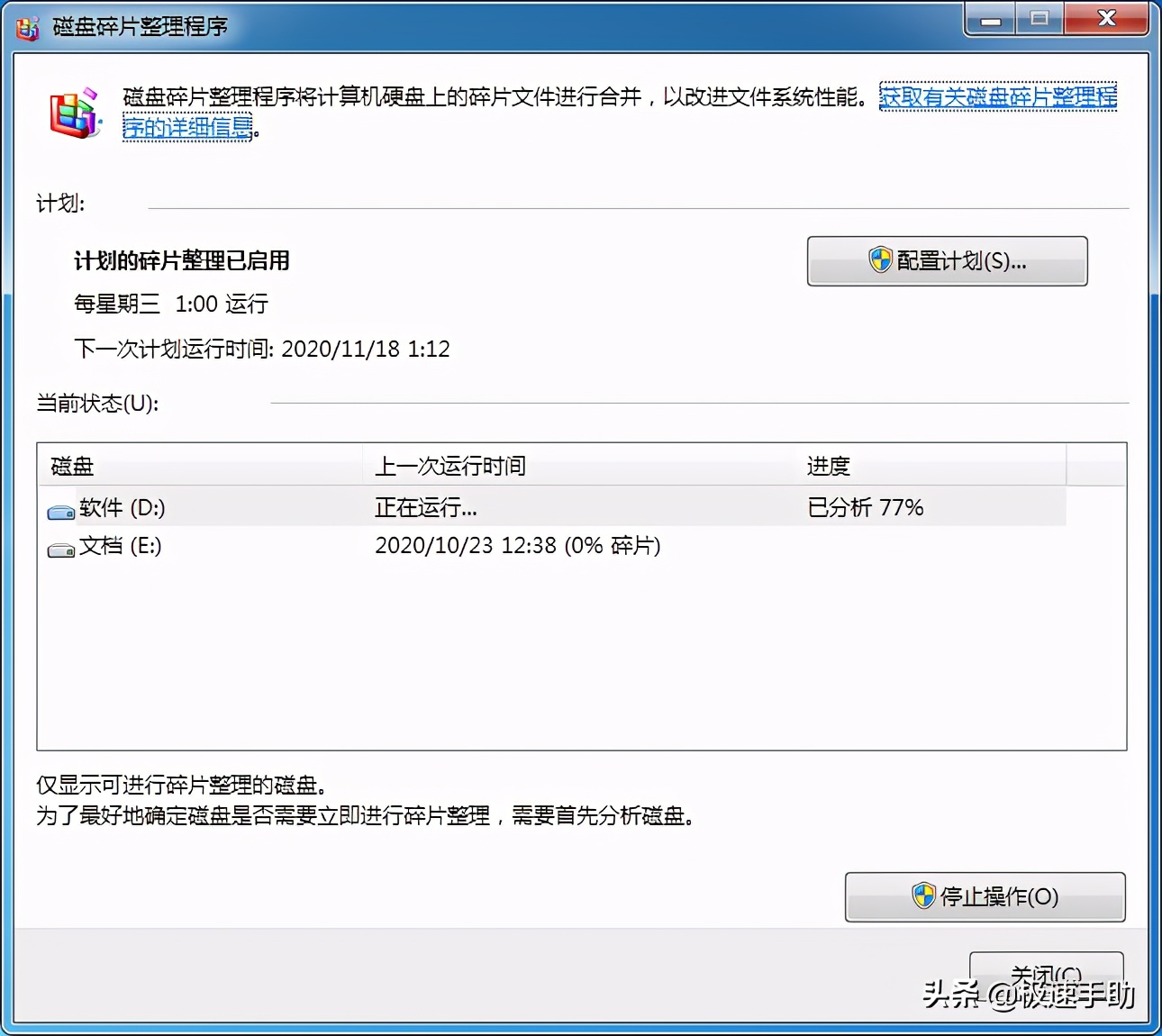Click the 磁盘 column header
The width and height of the screenshot is (1162, 1036).
tap(70, 466)
